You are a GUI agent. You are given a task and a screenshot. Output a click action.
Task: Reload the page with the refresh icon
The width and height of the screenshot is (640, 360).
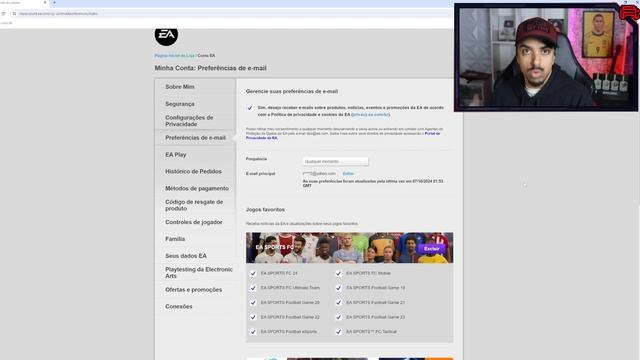click(x=3, y=13)
